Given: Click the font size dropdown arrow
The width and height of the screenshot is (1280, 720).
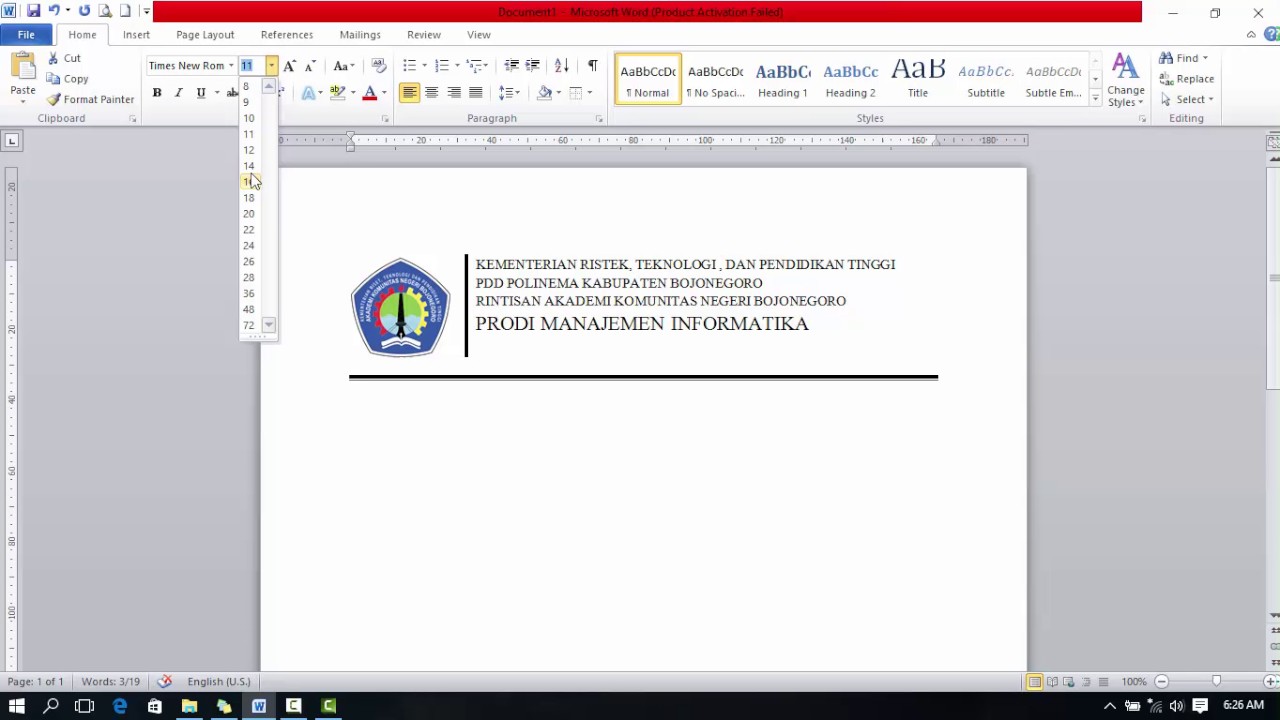Looking at the screenshot, I should coord(271,66).
